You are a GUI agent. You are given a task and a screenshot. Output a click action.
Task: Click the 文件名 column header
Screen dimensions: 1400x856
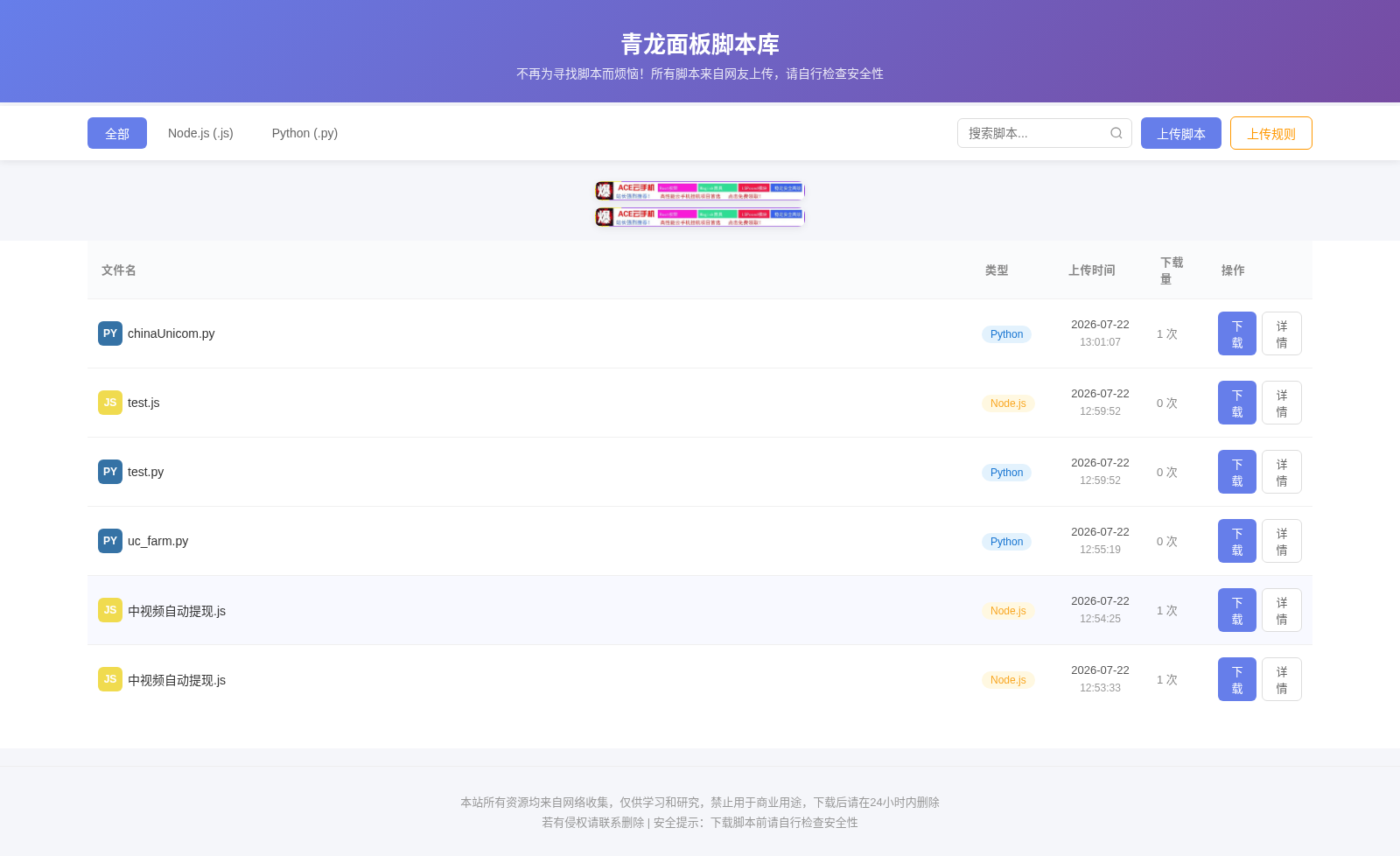coord(119,270)
